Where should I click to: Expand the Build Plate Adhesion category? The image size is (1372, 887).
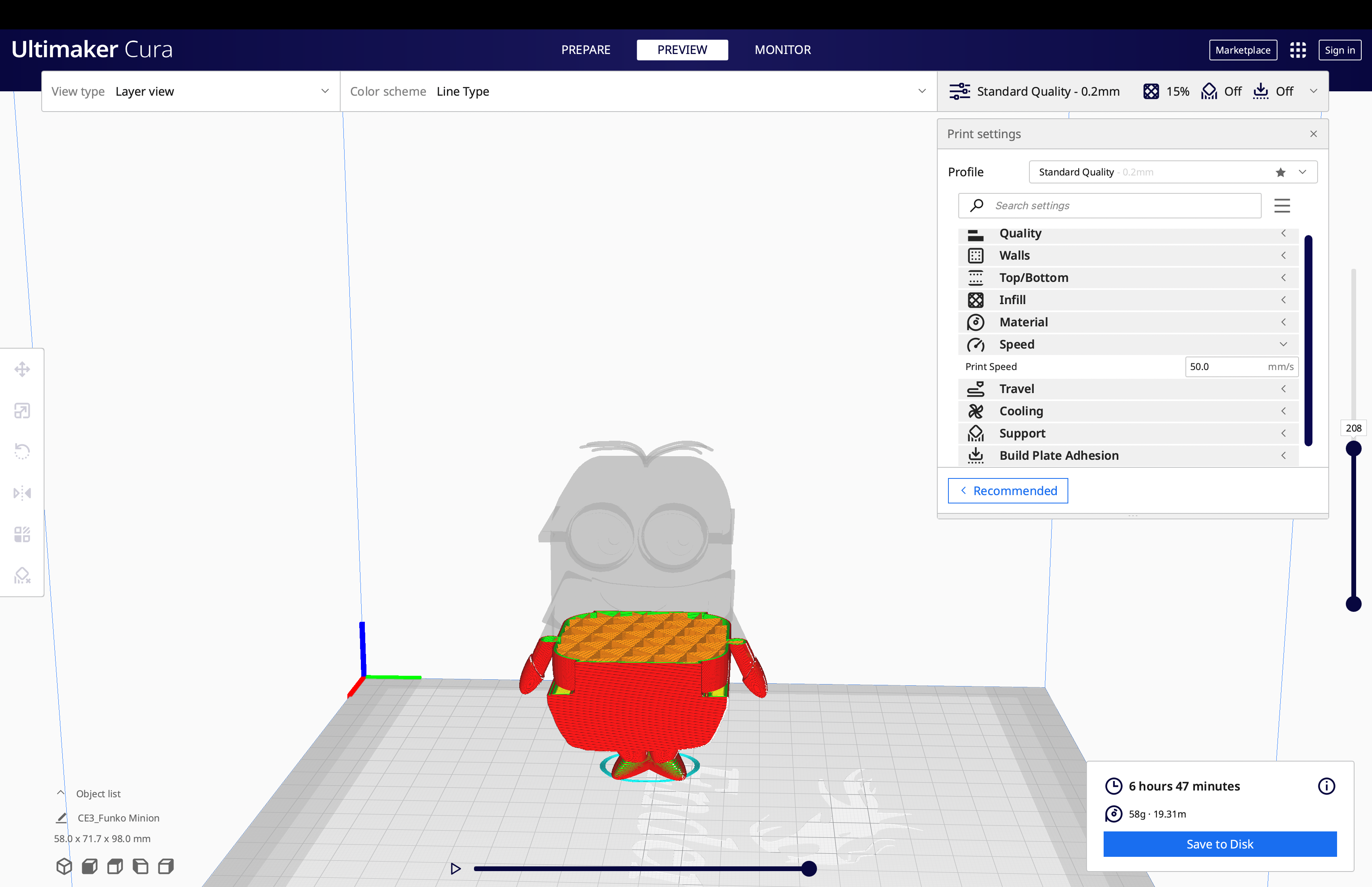(x=1128, y=455)
